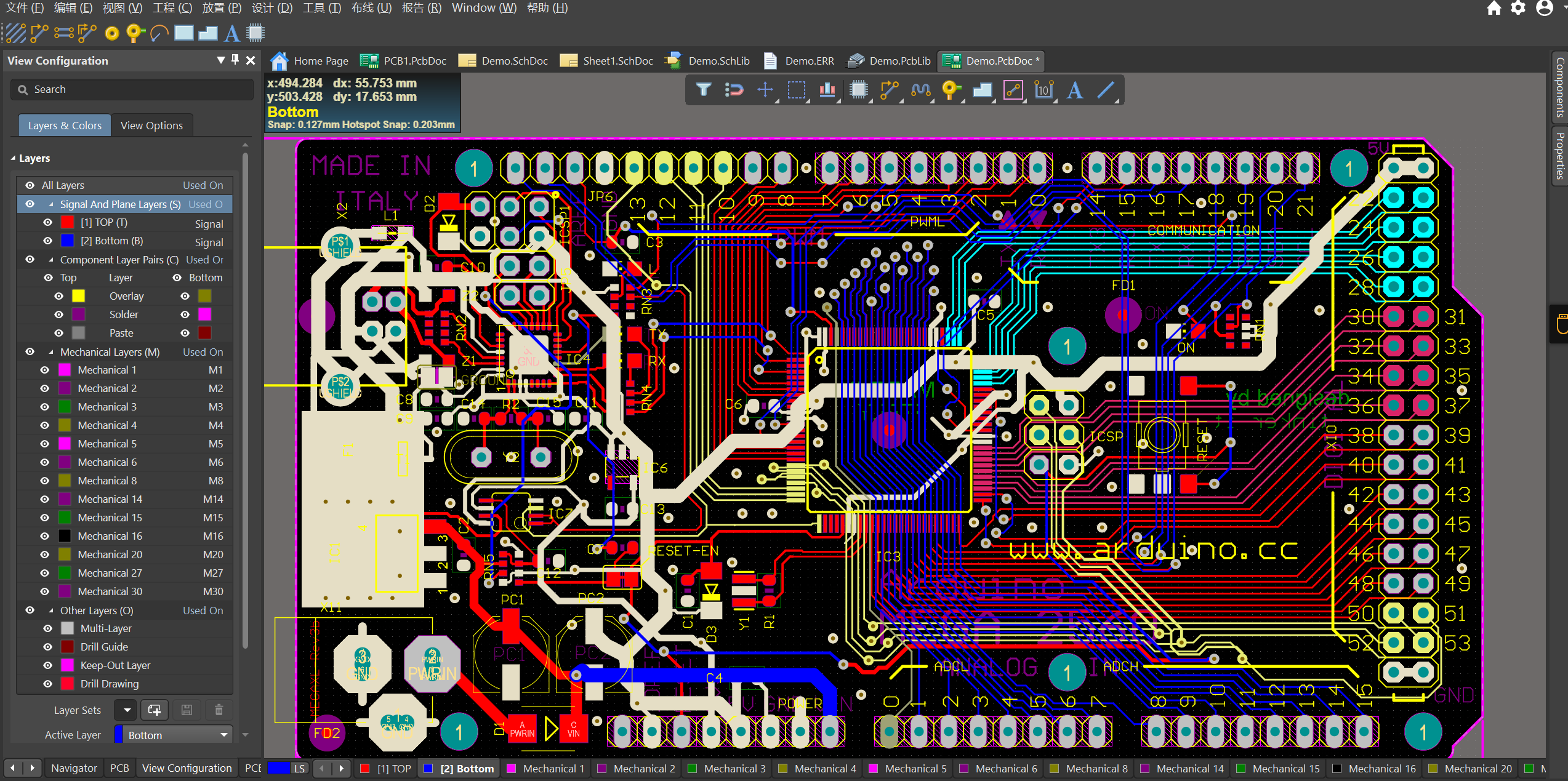Toggle visibility of Mechanical 1 layer
The width and height of the screenshot is (1568, 781).
pos(44,370)
